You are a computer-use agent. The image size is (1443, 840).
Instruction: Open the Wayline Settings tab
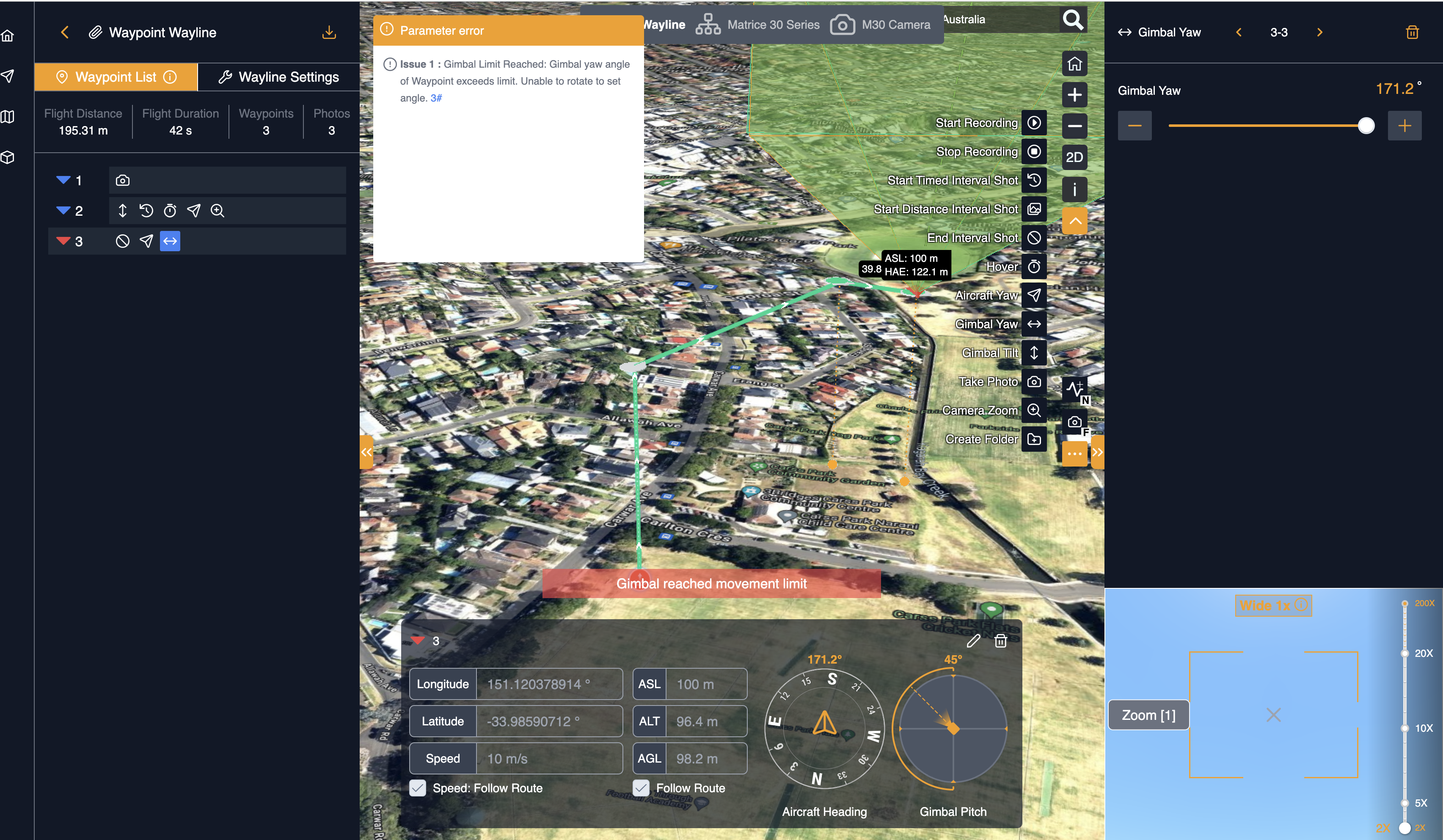click(x=279, y=77)
